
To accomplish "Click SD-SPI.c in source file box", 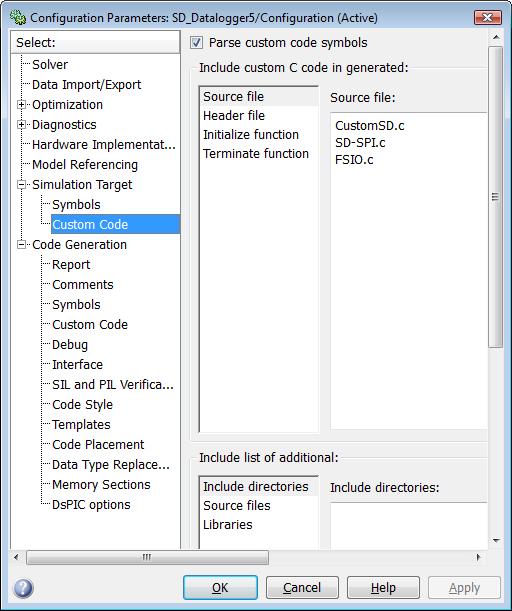I will tap(360, 143).
